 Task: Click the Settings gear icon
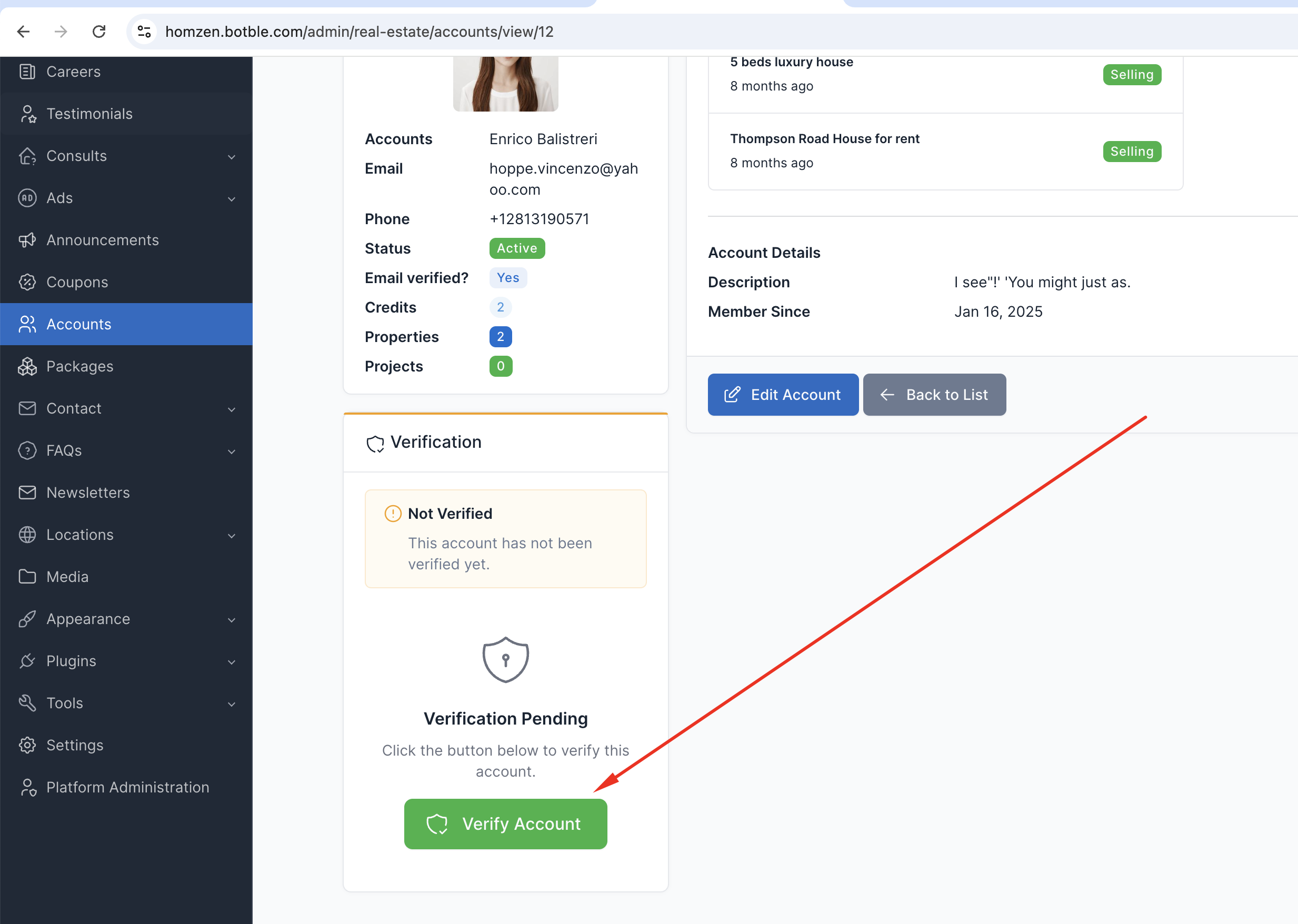pyautogui.click(x=27, y=745)
